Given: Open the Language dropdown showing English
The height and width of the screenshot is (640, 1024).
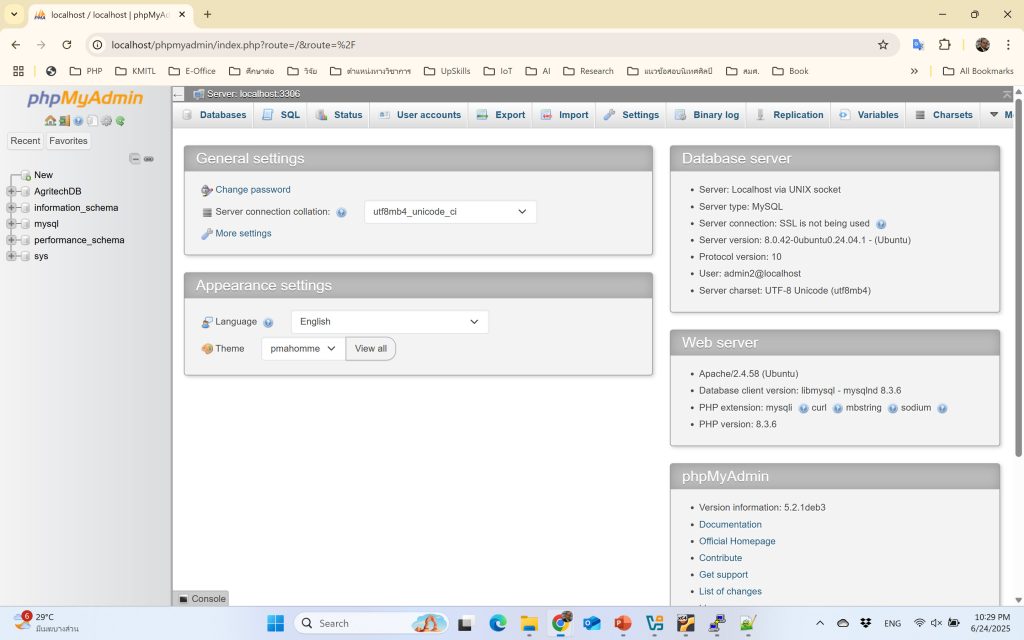Looking at the screenshot, I should pyautogui.click(x=389, y=321).
